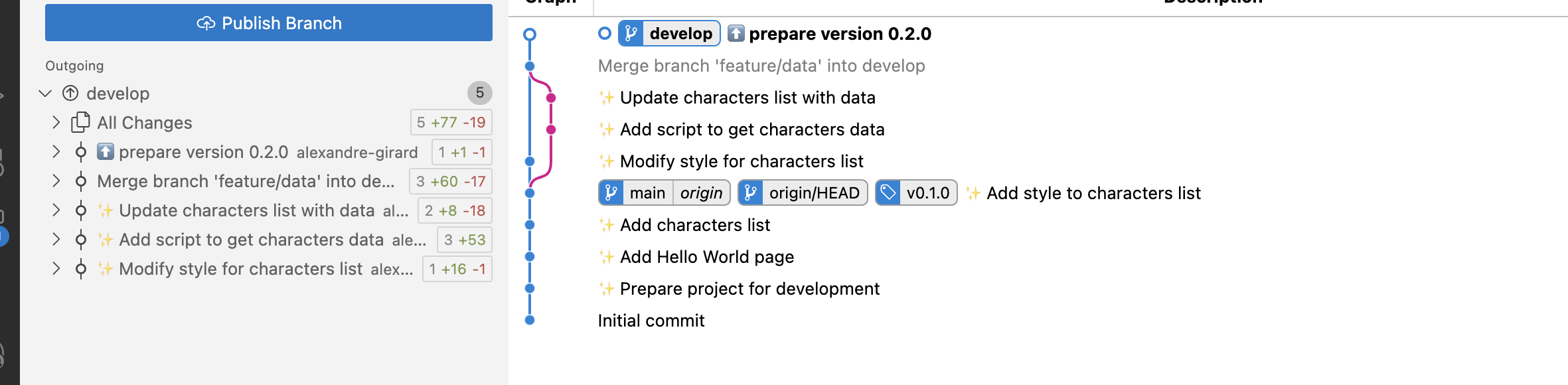Select commit Prepare project for development
The image size is (1568, 385).
point(749,289)
